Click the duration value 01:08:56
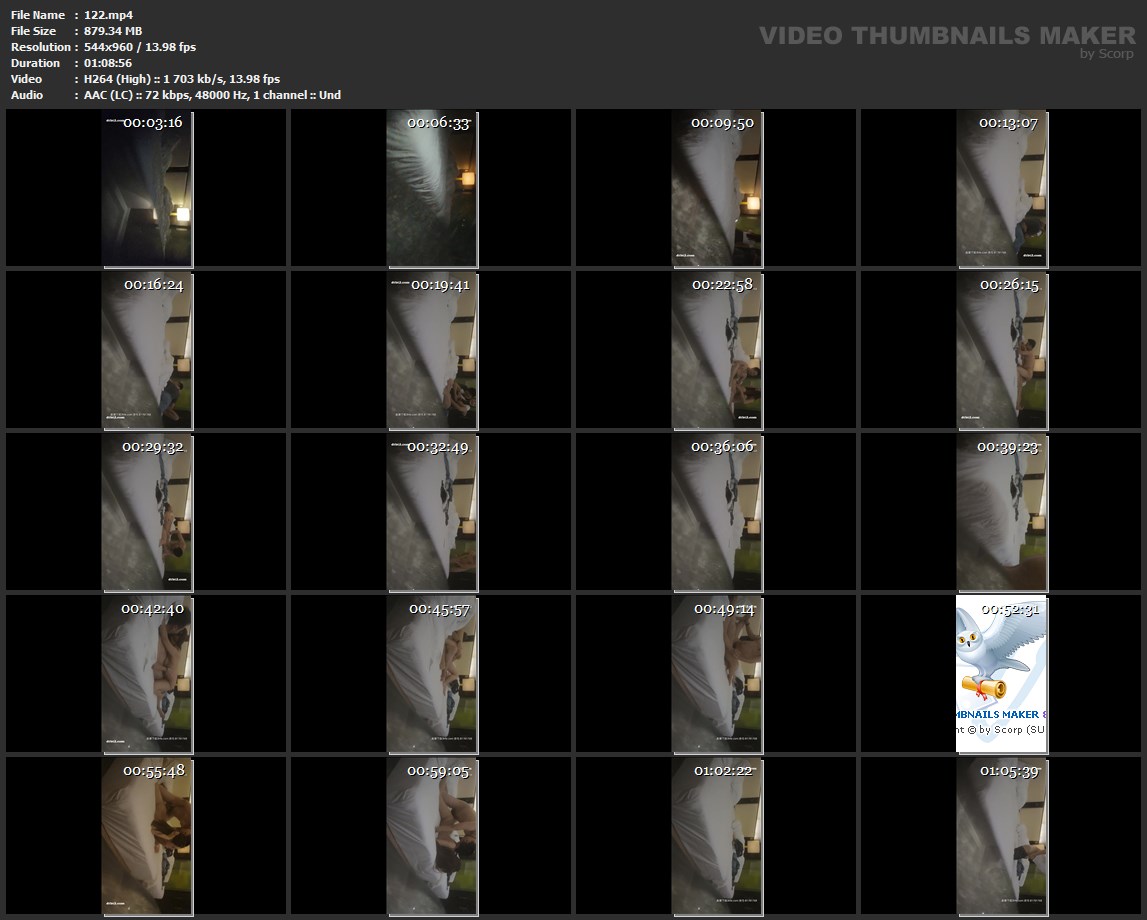This screenshot has height=920, width=1147. (x=108, y=63)
